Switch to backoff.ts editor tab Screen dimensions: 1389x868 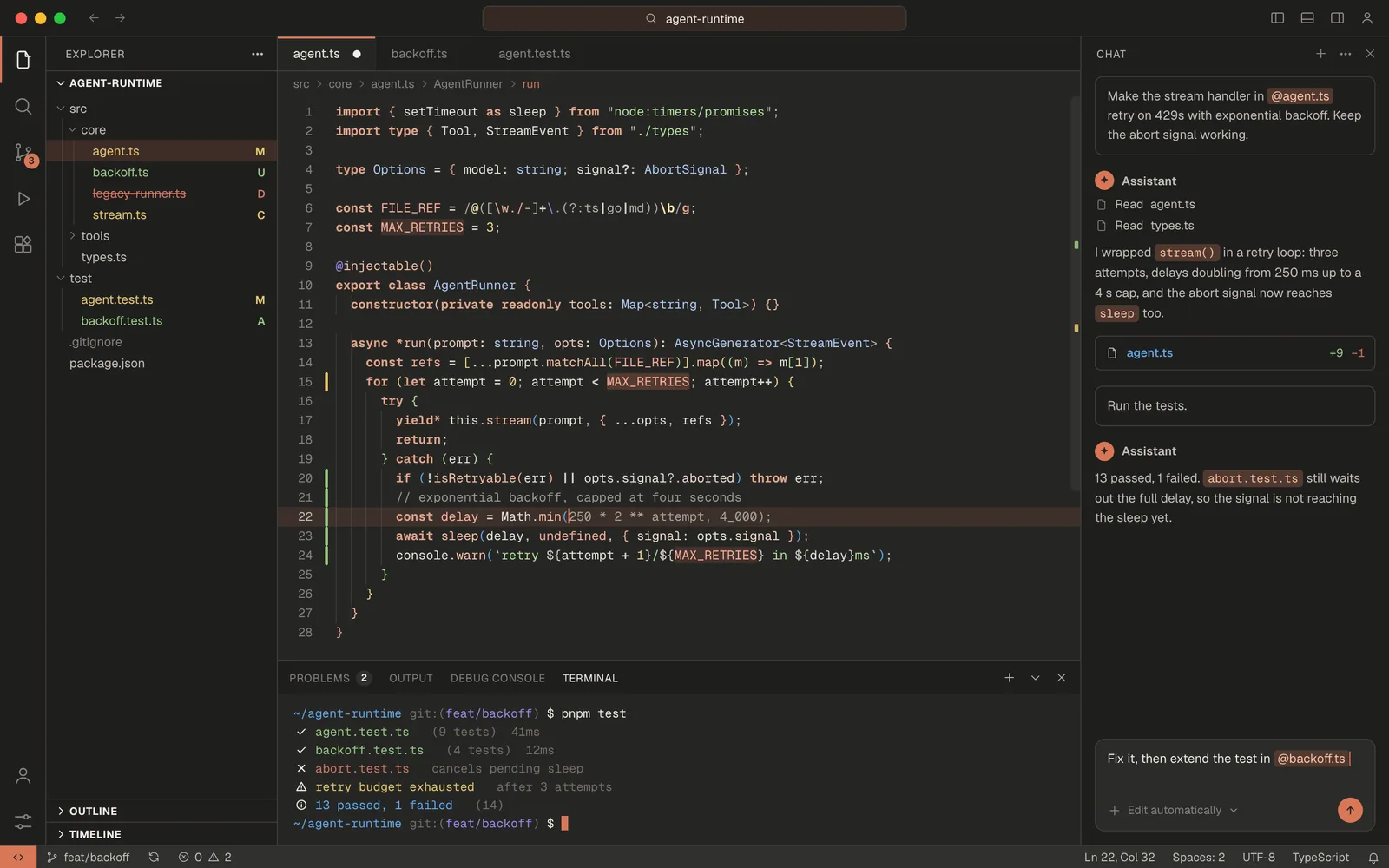(419, 54)
